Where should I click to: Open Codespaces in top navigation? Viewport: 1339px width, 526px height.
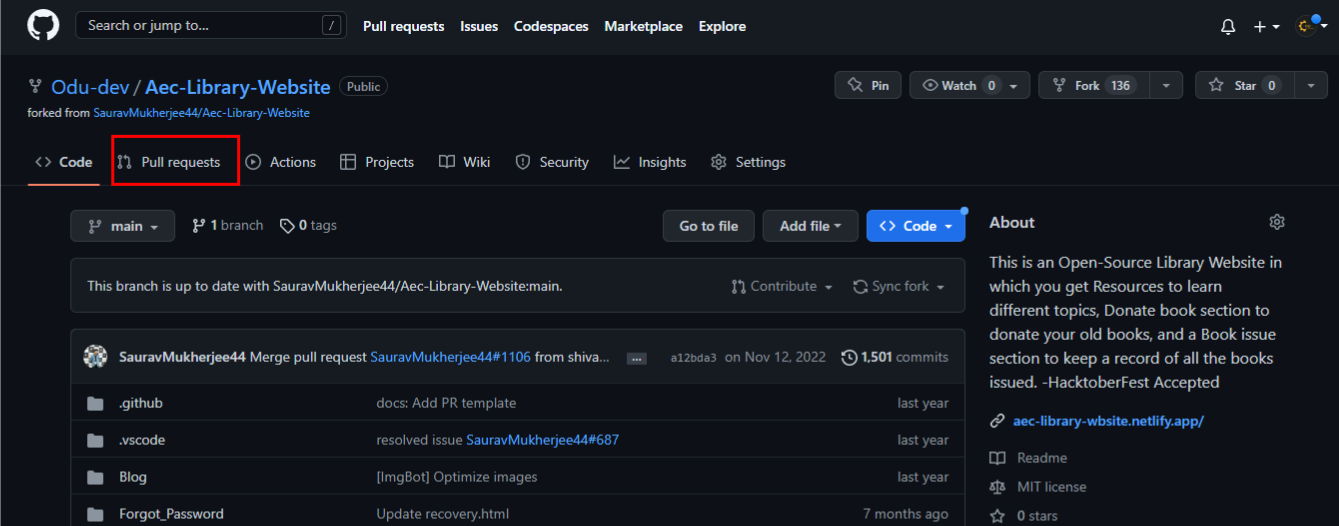(551, 26)
